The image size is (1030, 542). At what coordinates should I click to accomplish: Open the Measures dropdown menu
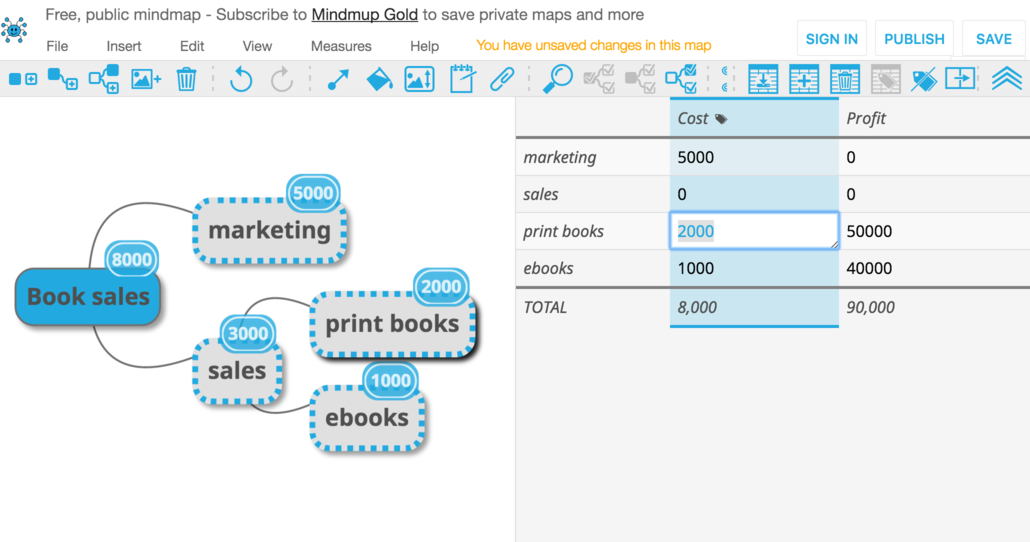(341, 46)
